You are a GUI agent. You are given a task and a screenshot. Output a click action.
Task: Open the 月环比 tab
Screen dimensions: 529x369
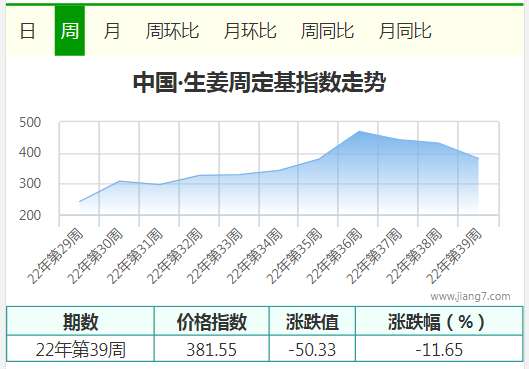tap(250, 31)
